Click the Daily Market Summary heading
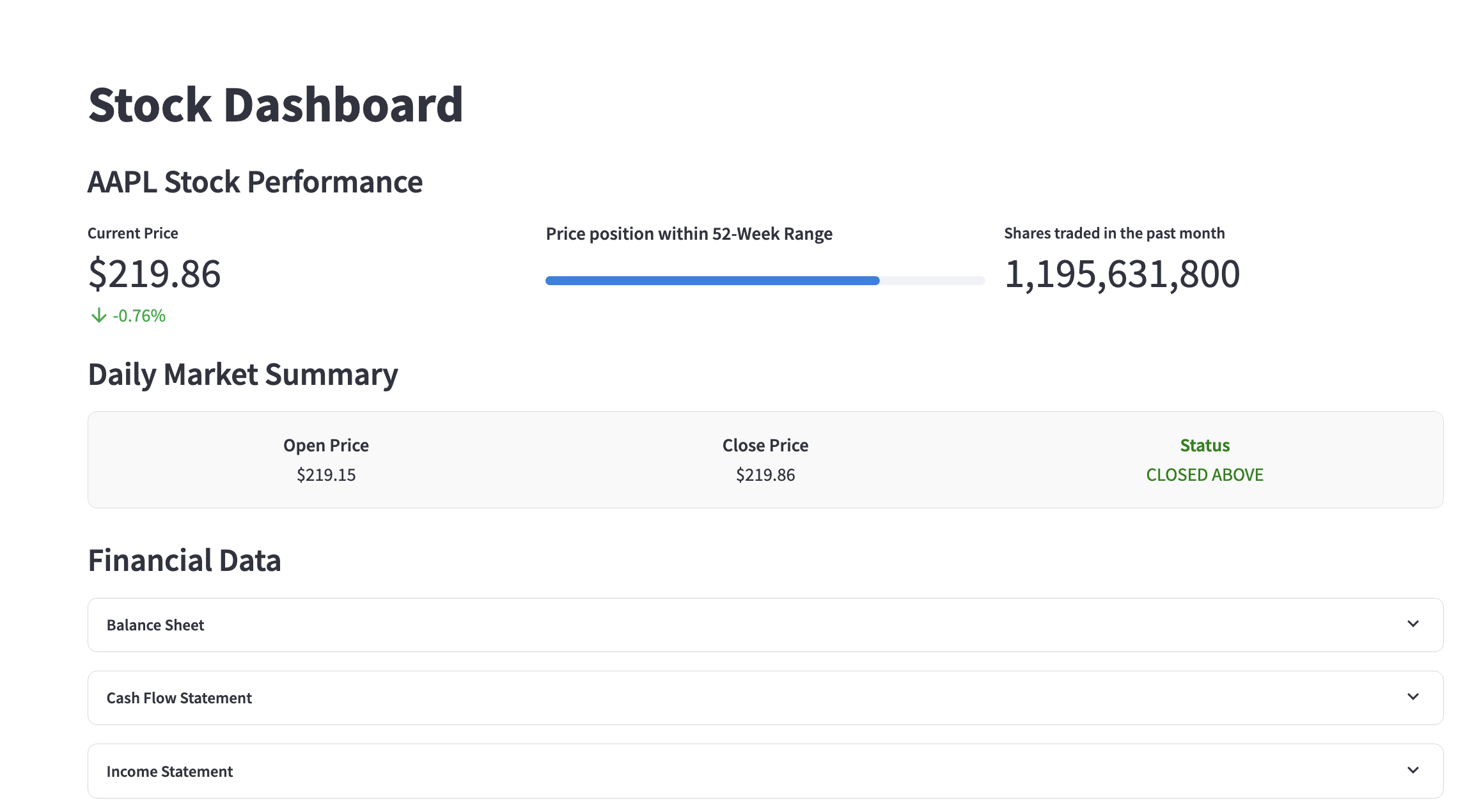1472x812 pixels. tap(243, 375)
